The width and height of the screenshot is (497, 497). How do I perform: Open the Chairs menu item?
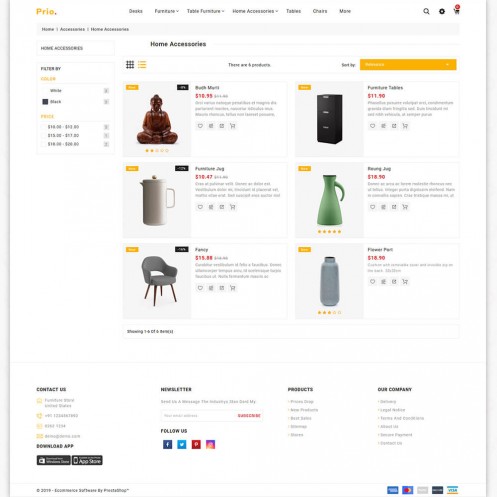click(320, 11)
